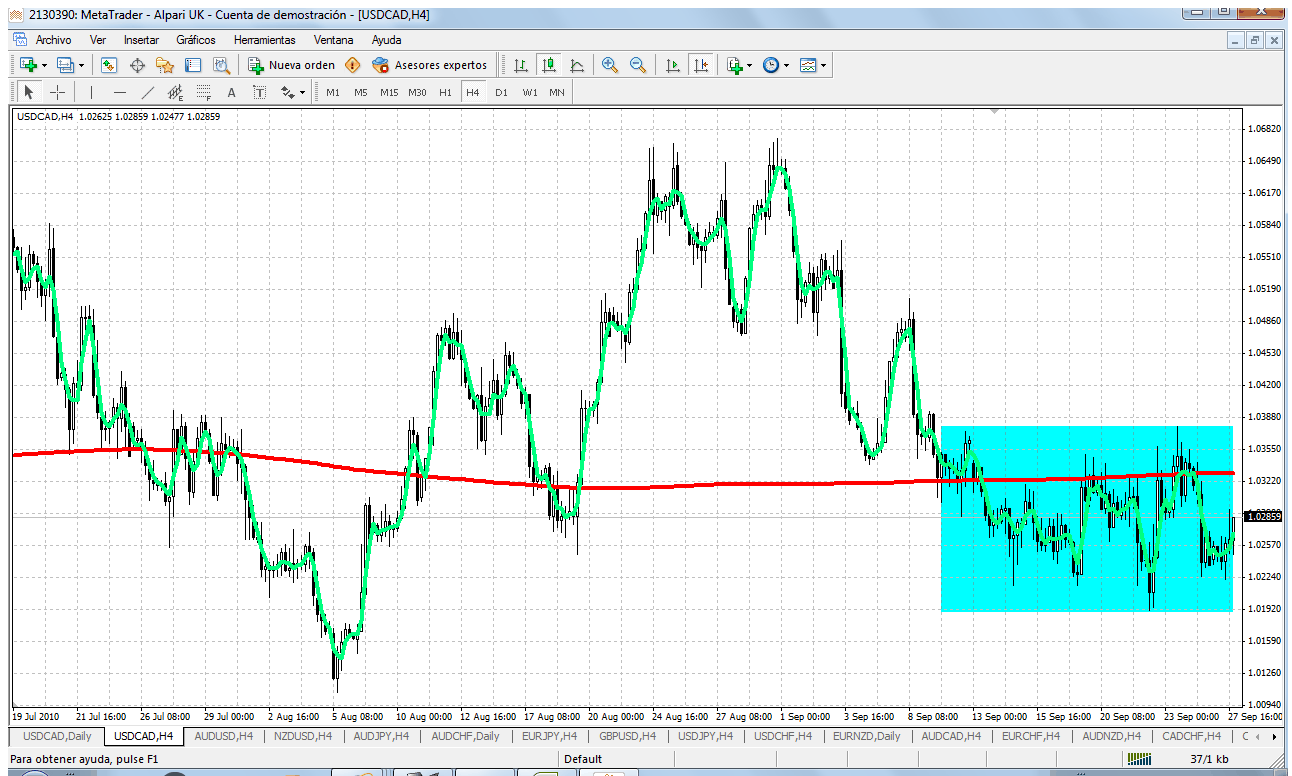Open the Strategy Tester icon
Image resolution: width=1292 pixels, height=776 pixels.
click(221, 65)
